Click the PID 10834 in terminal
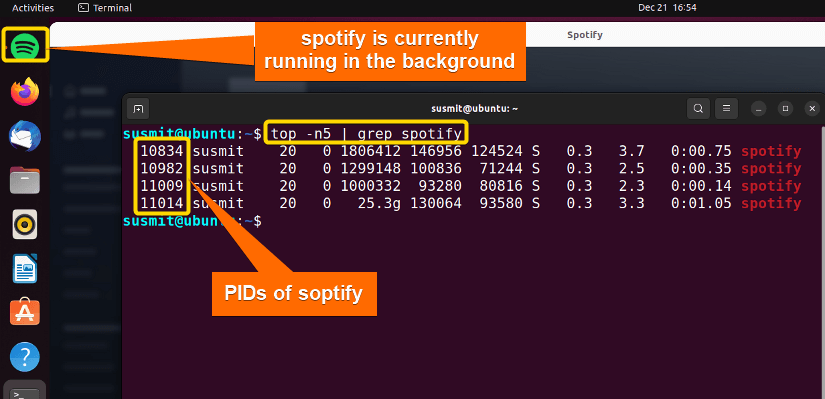Image resolution: width=825 pixels, height=399 pixels. (x=162, y=152)
